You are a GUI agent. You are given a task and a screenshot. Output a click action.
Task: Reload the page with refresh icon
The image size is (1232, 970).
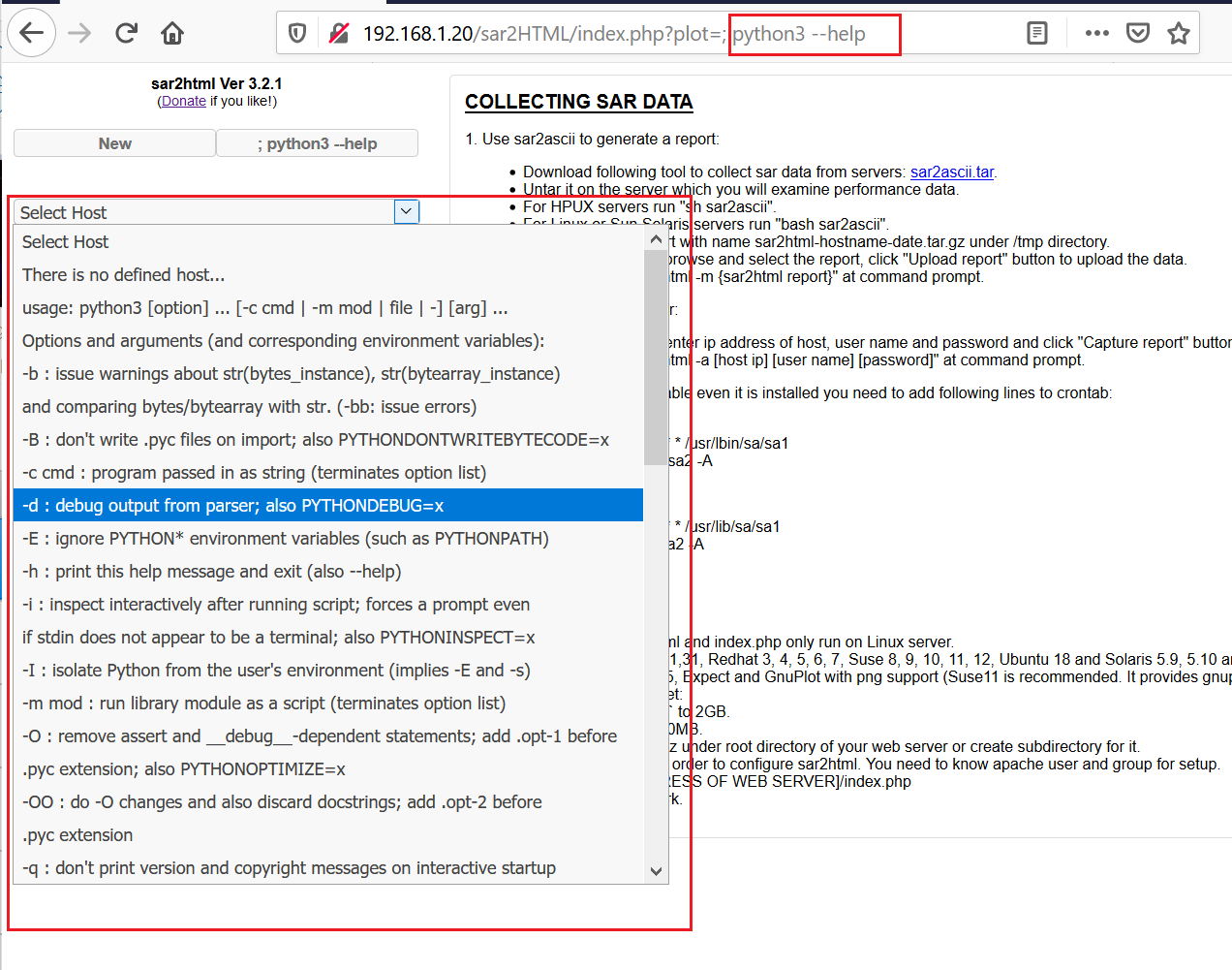[126, 34]
